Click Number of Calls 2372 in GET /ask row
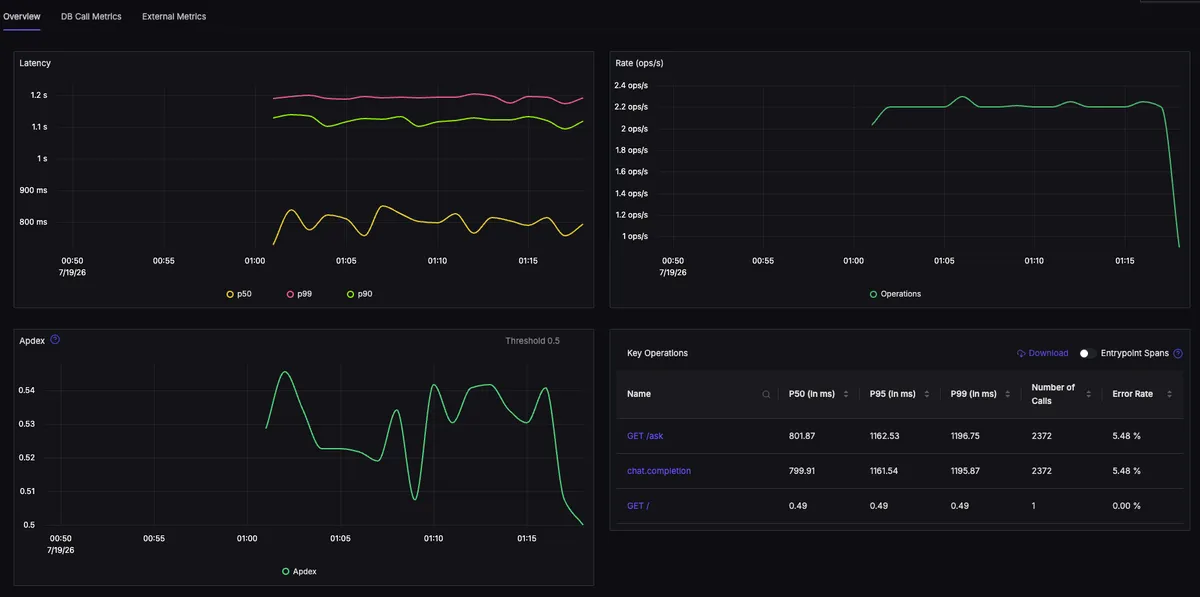Image resolution: width=1200 pixels, height=597 pixels. (1042, 436)
